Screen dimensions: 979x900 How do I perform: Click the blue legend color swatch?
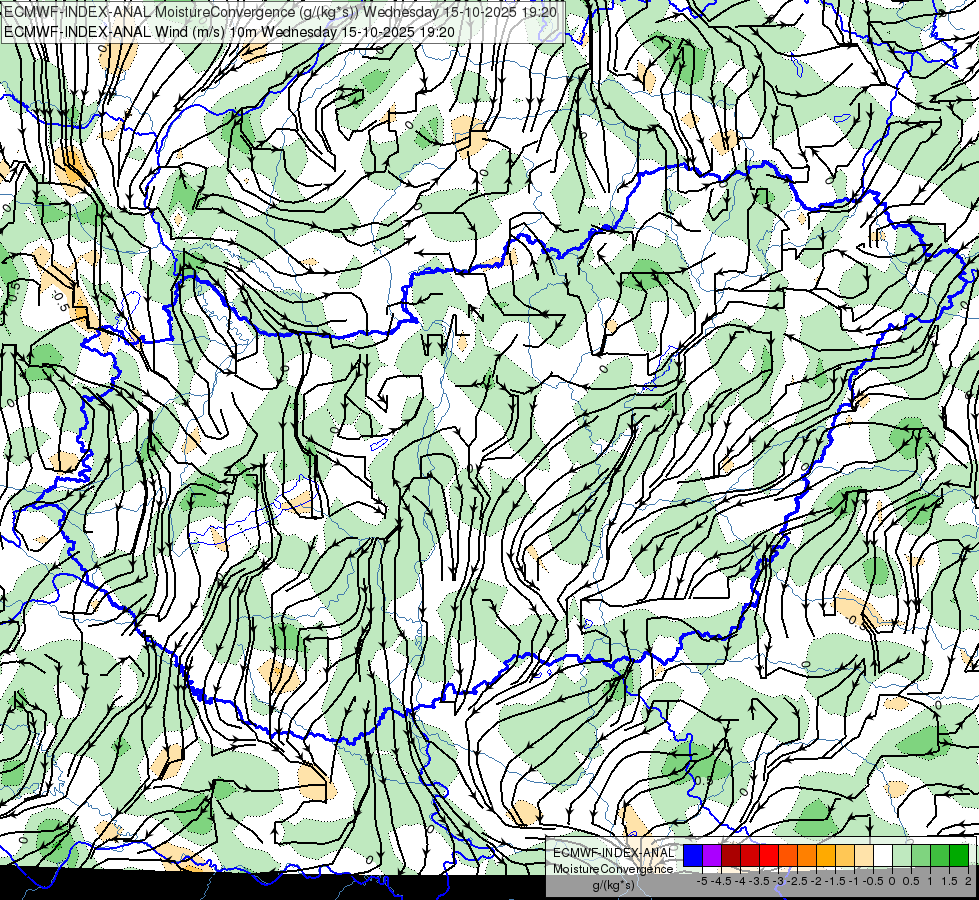693,856
